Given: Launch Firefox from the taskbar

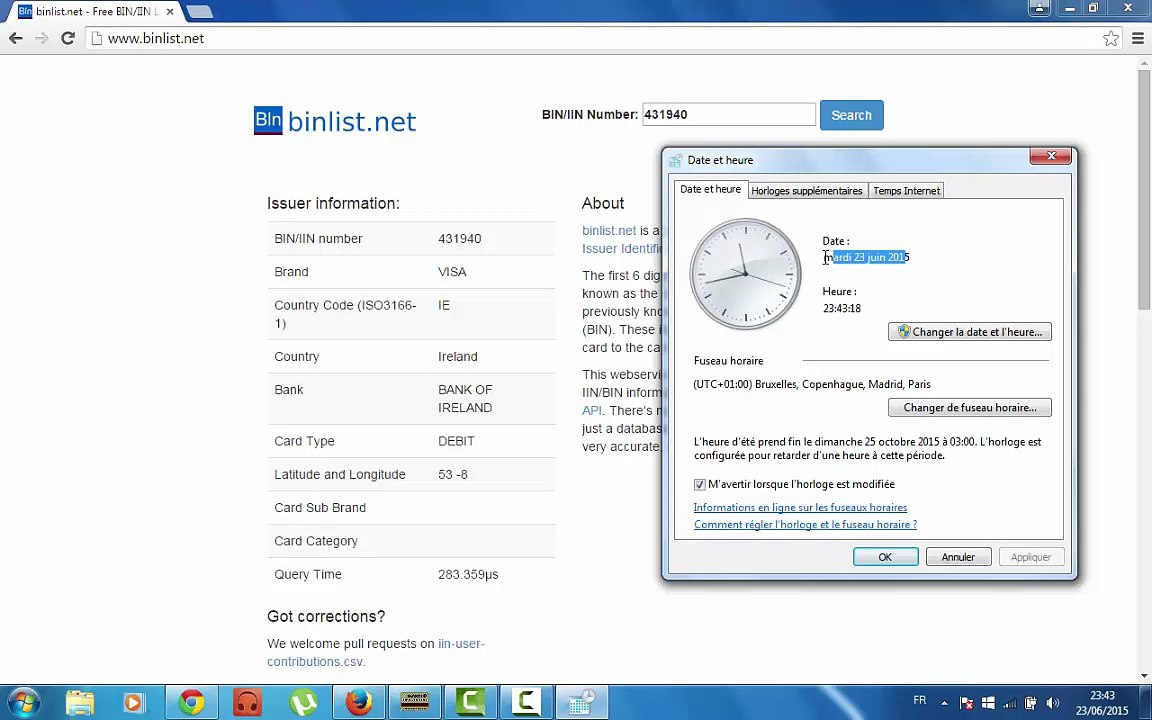Looking at the screenshot, I should 359,703.
